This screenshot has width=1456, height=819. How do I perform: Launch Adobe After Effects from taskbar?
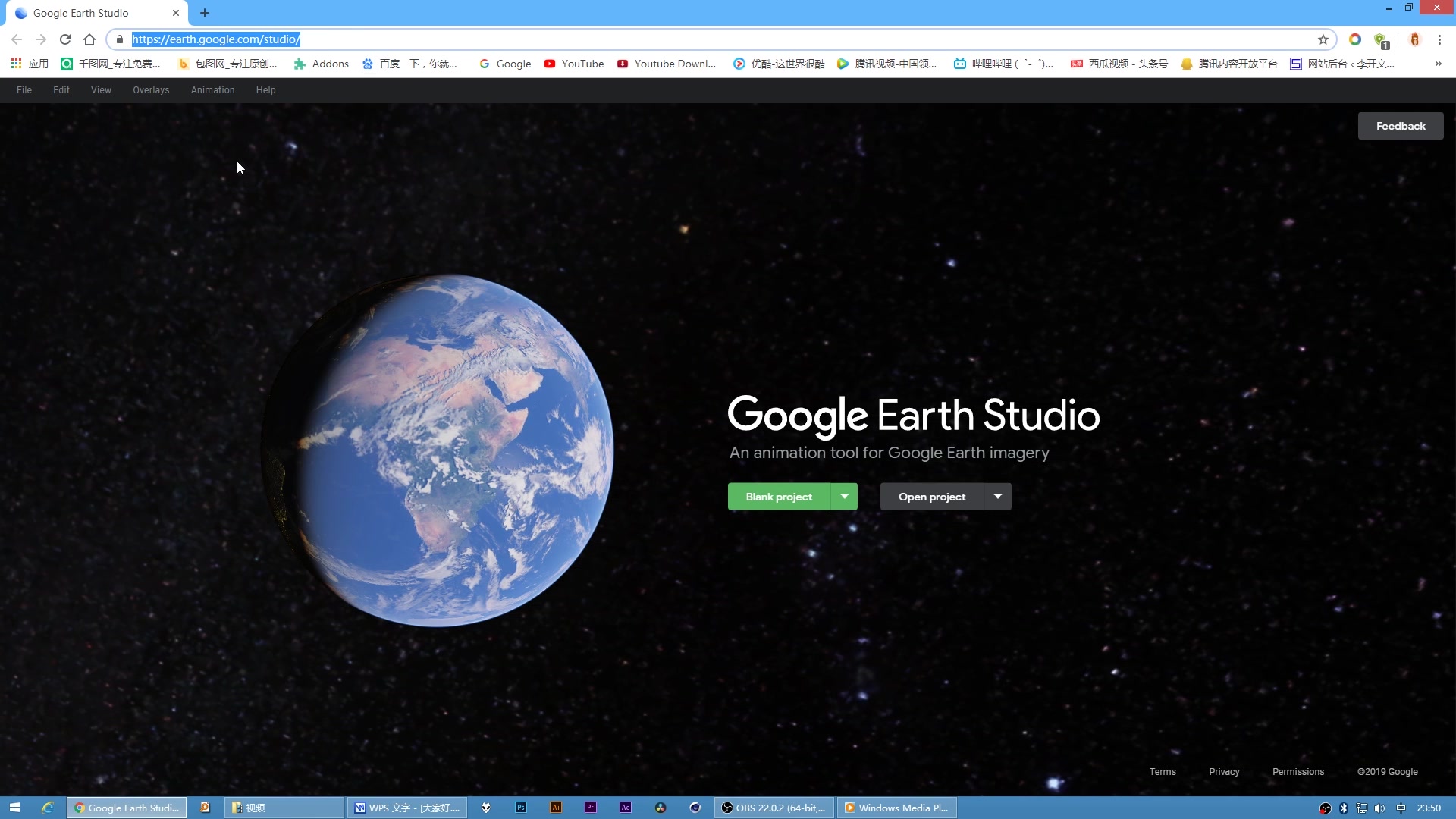tap(625, 808)
